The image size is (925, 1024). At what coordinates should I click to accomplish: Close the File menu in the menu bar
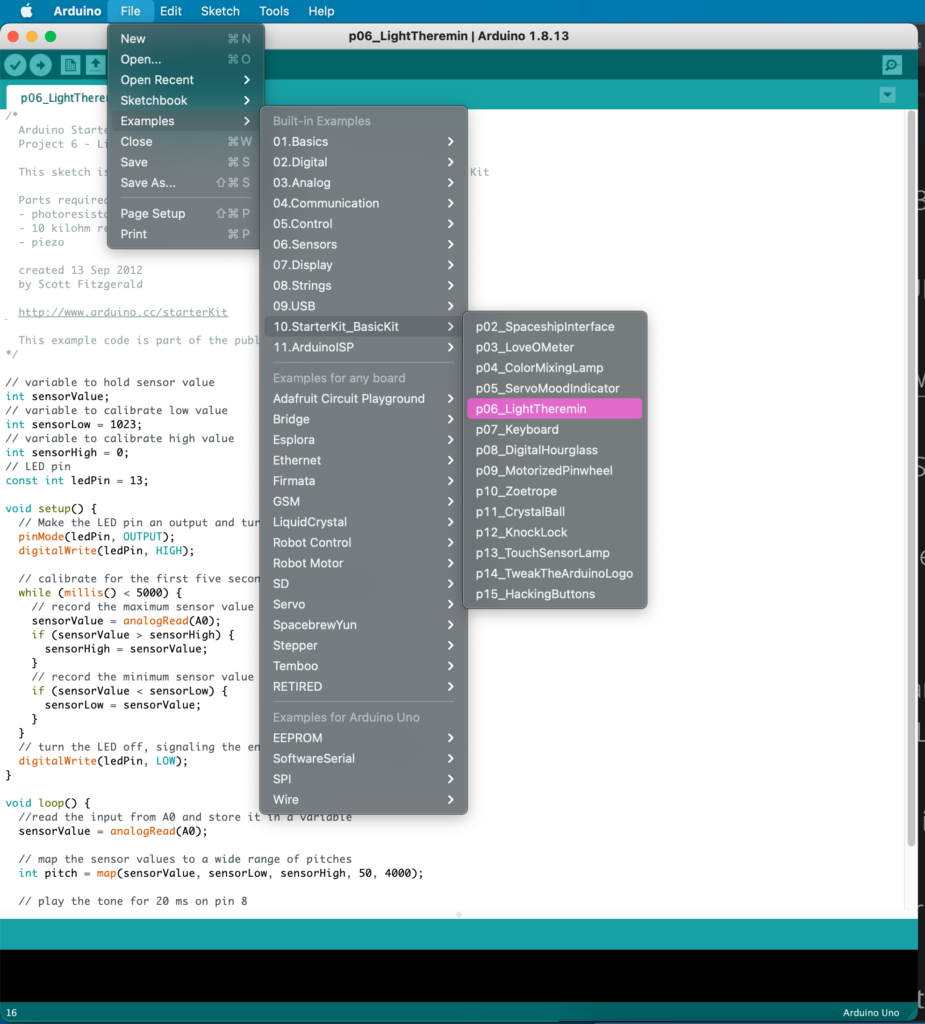(x=130, y=11)
